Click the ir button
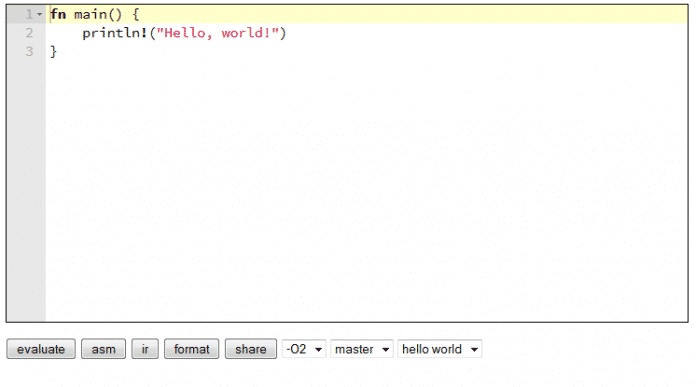696x387 pixels. click(x=145, y=349)
